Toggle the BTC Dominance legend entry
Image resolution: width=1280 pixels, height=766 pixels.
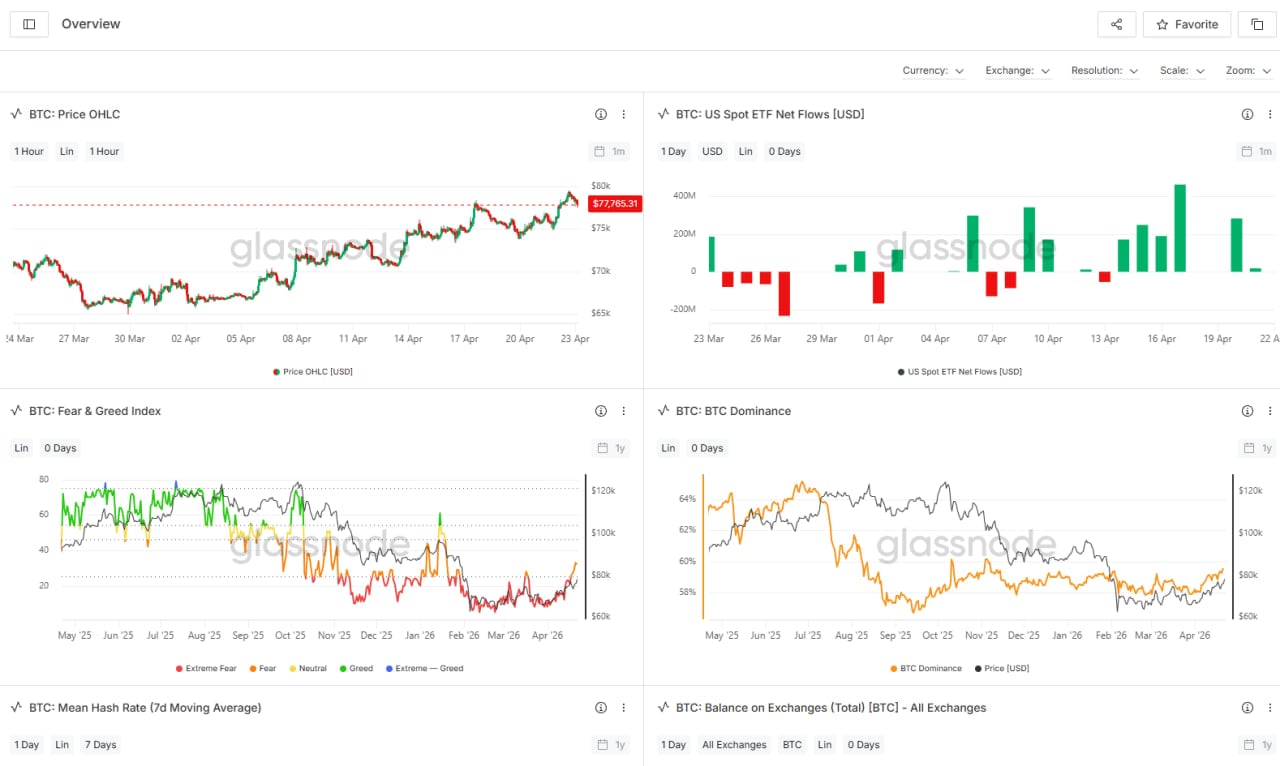pos(925,668)
